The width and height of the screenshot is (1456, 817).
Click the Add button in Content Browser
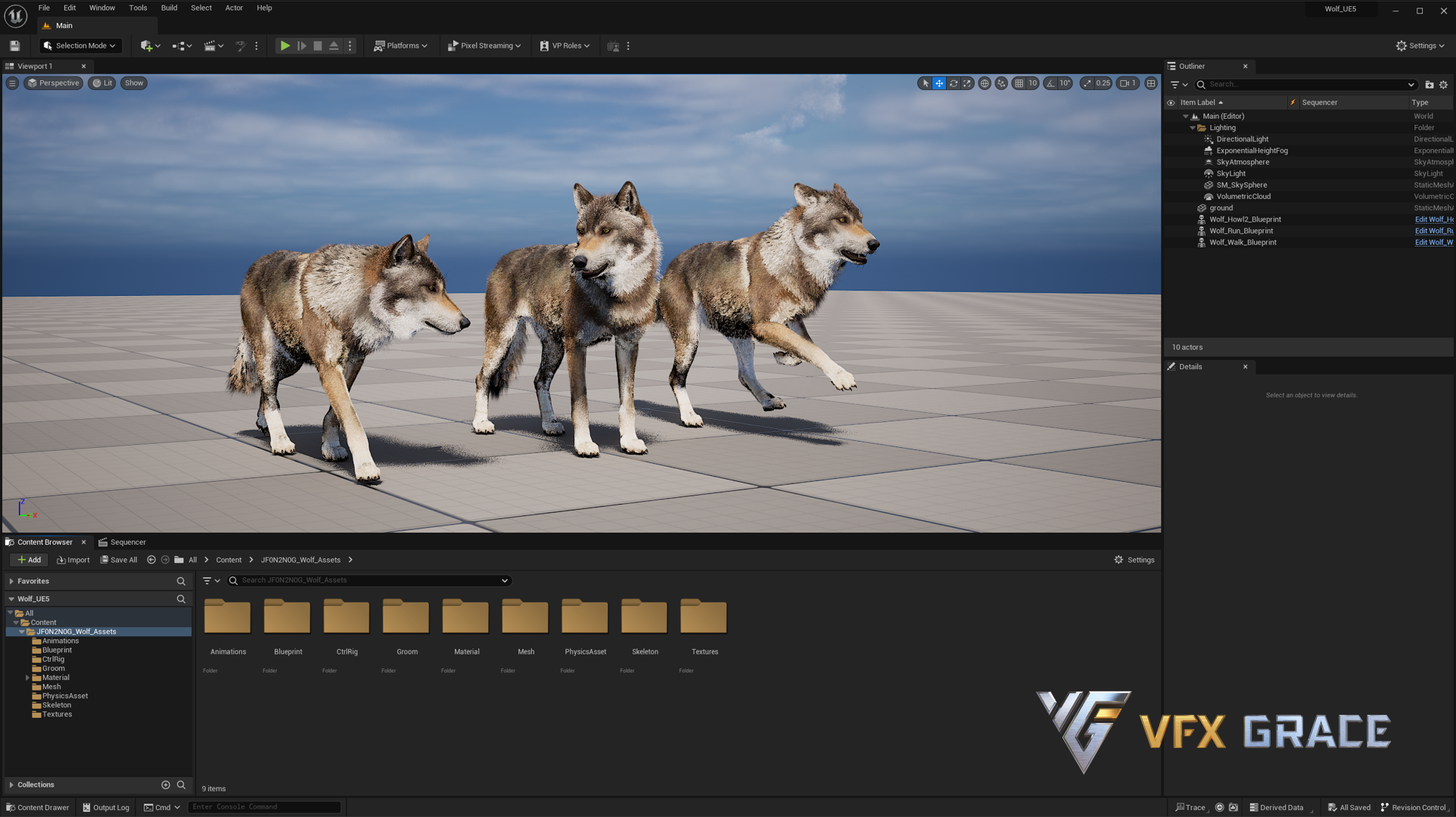tap(29, 561)
